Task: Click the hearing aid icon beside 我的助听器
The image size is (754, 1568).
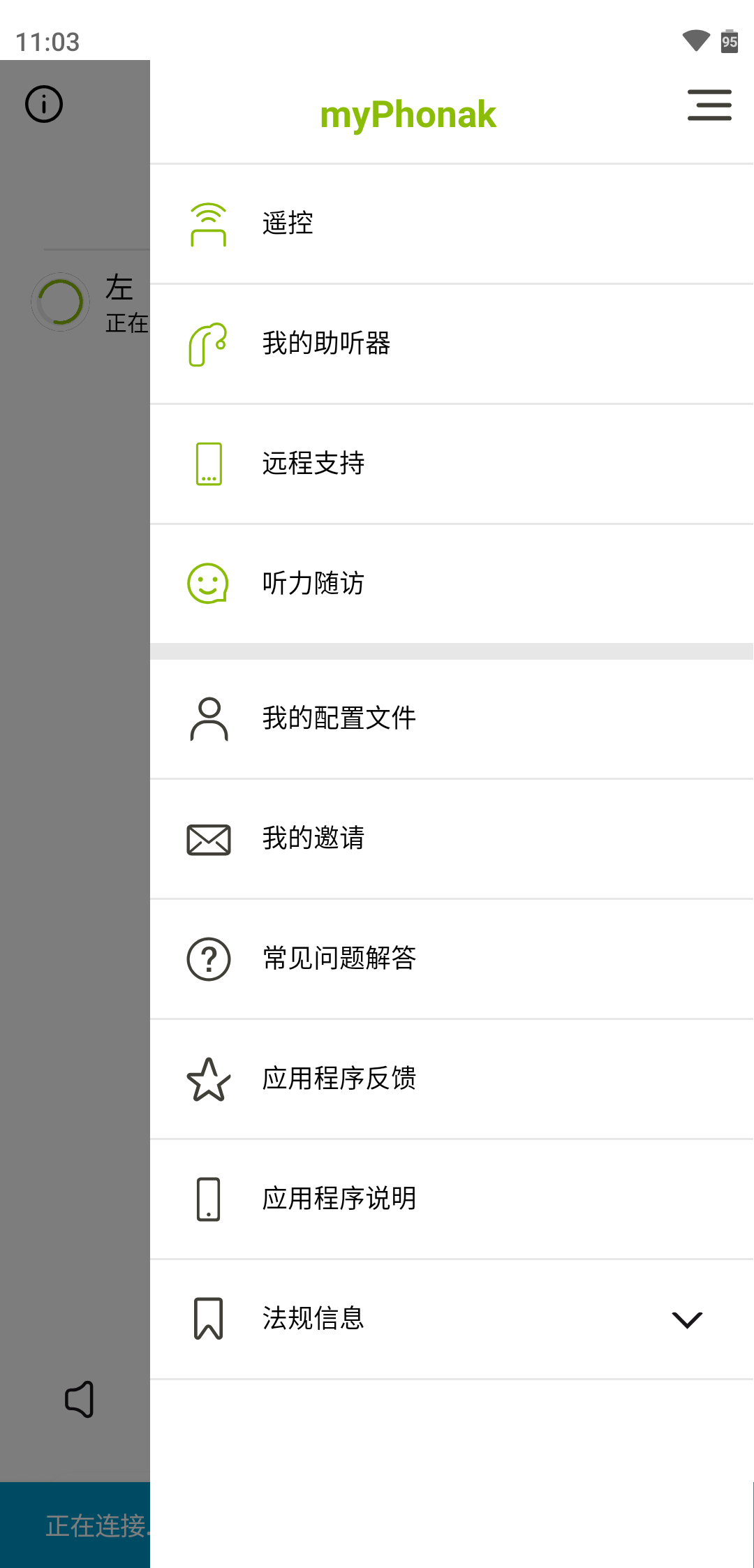Action: click(208, 343)
